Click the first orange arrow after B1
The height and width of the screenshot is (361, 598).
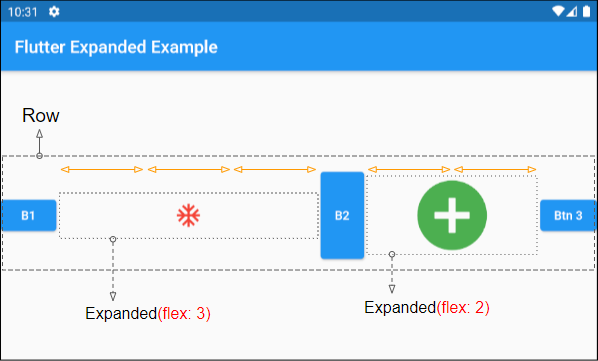pos(102,170)
